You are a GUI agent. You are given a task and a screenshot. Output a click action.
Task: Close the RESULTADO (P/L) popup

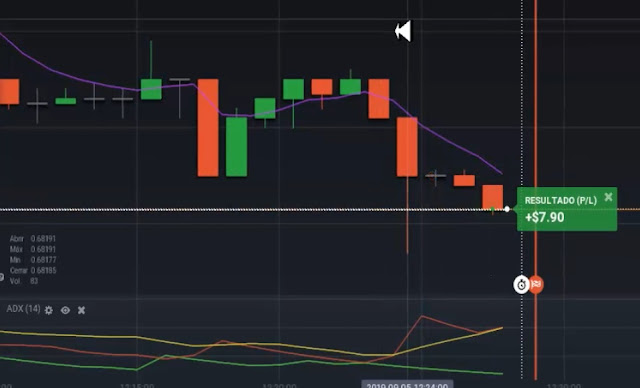tap(608, 197)
